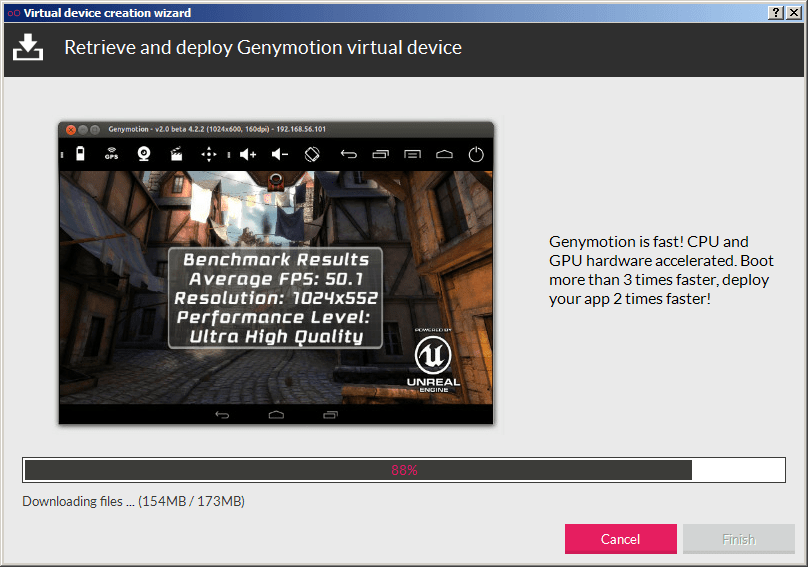Click the four-arrow move icon in preview
Image resolution: width=808 pixels, height=567 pixels.
point(209,154)
